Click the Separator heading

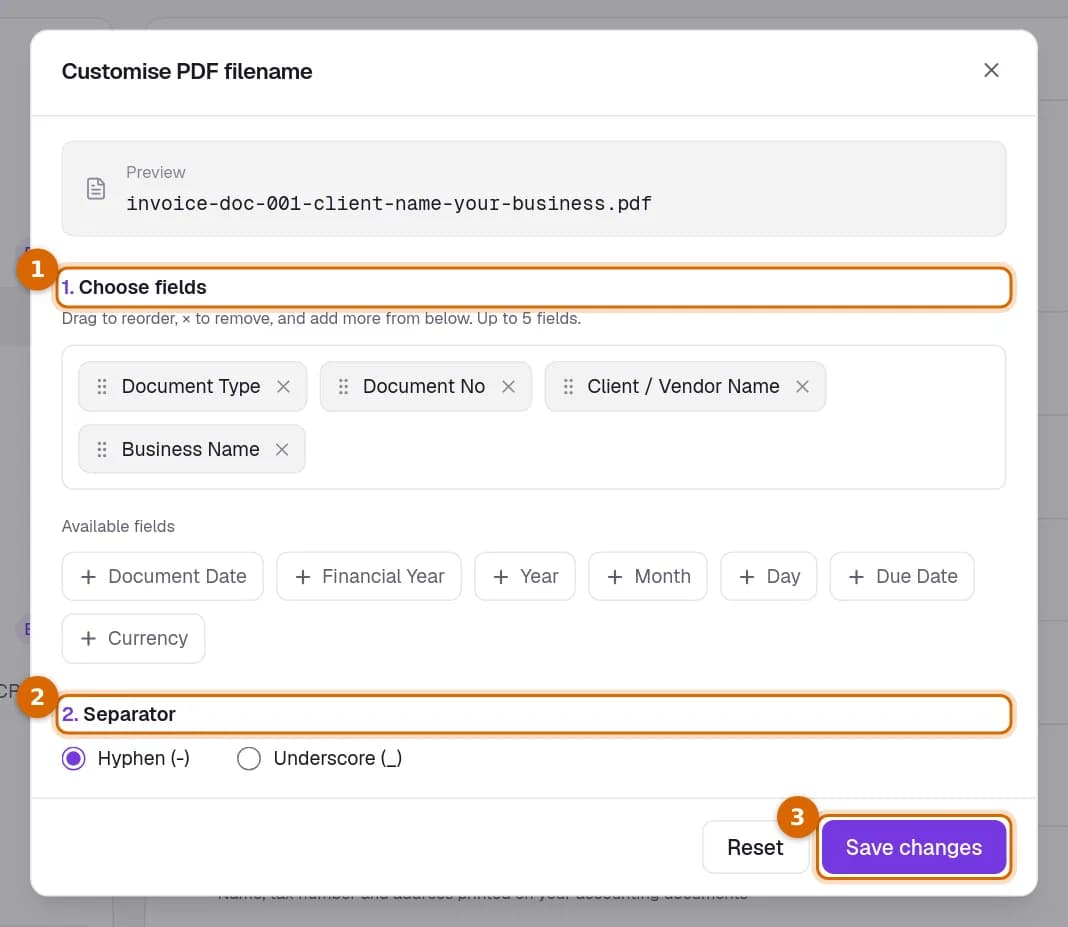point(119,714)
